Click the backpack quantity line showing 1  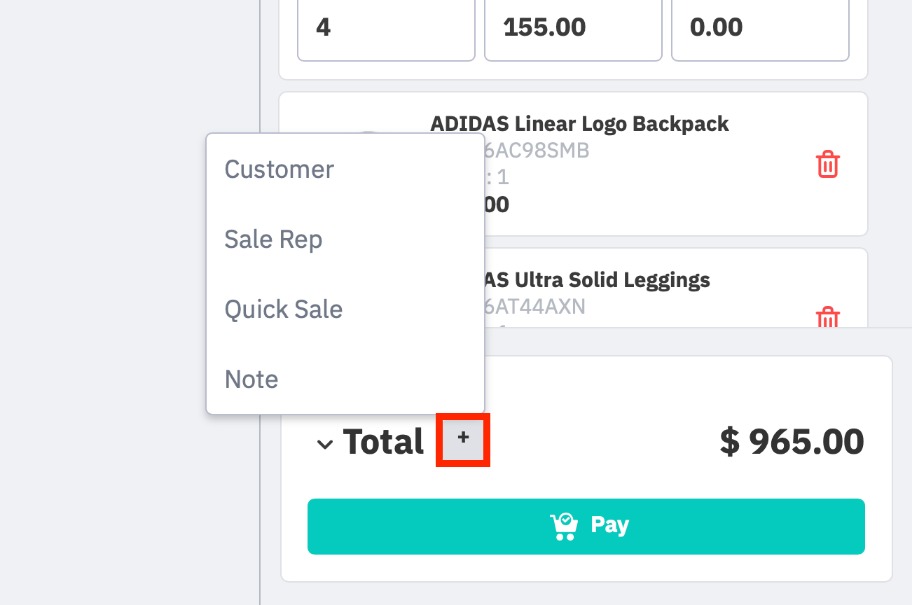pyautogui.click(x=497, y=177)
